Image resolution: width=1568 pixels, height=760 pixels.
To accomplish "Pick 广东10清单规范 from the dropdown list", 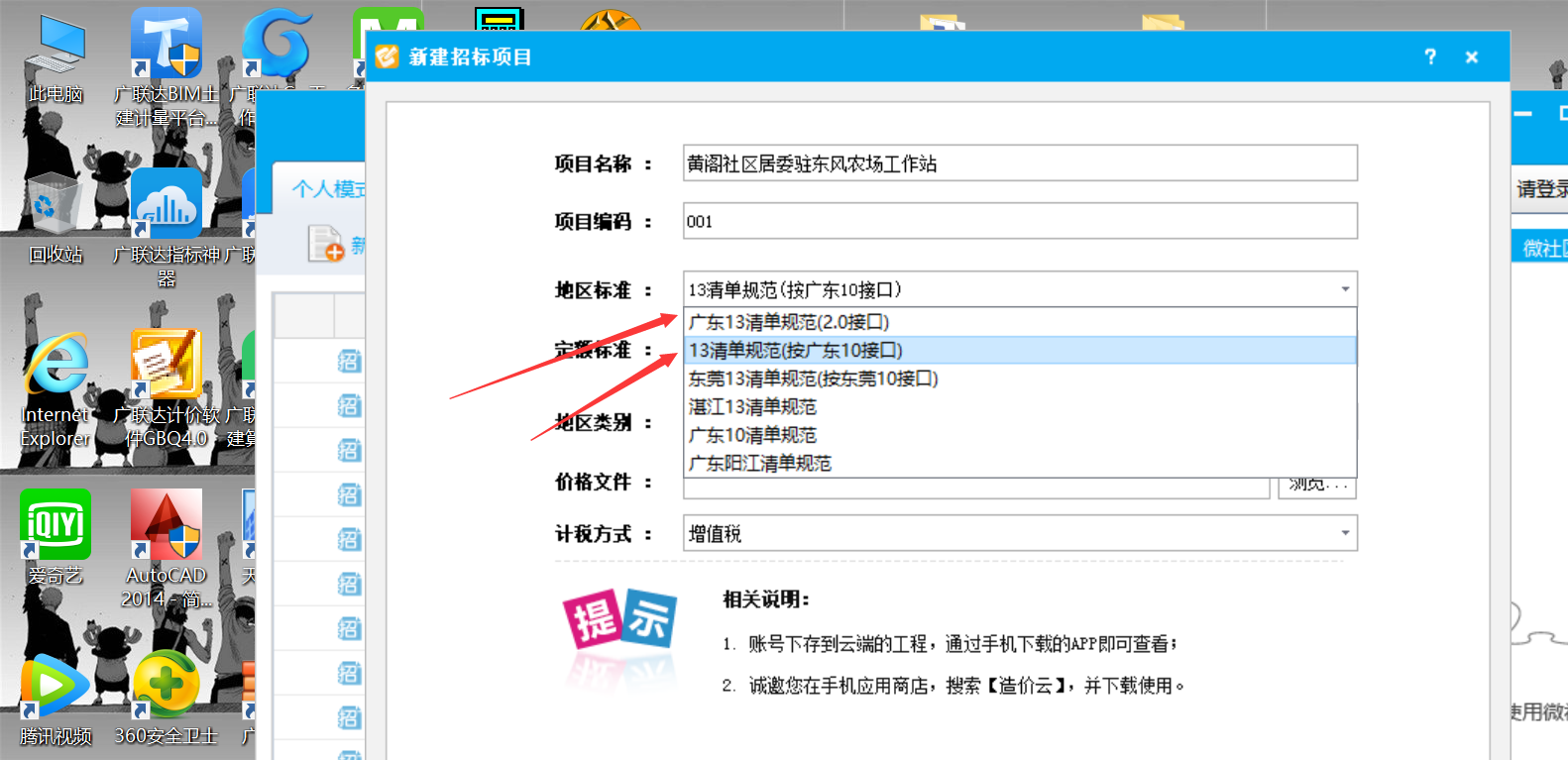I will (1020, 435).
